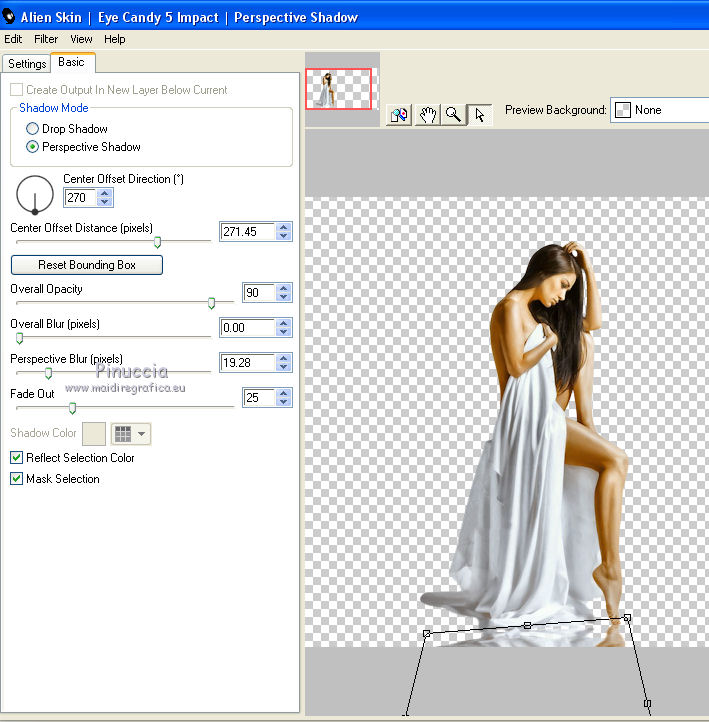Open the Preview Background dropdown

click(660, 110)
